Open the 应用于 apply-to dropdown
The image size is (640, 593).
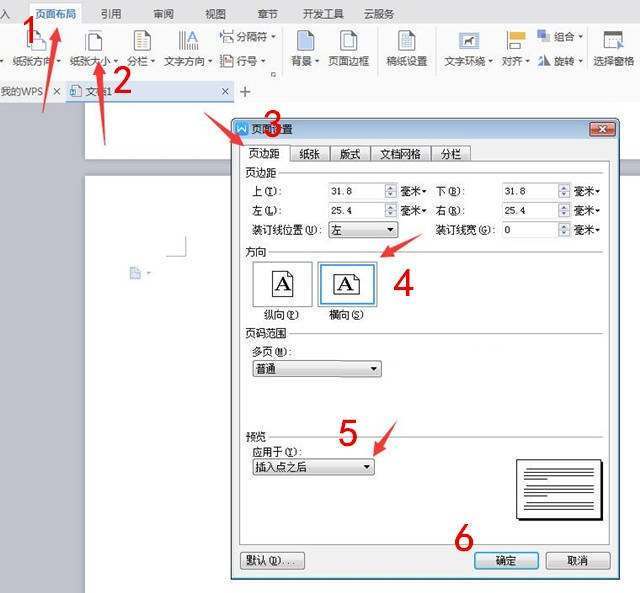[x=313, y=467]
